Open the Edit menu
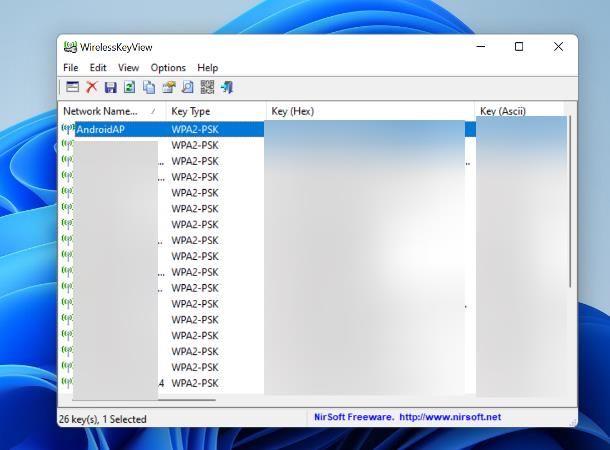The width and height of the screenshot is (610, 450). point(98,68)
